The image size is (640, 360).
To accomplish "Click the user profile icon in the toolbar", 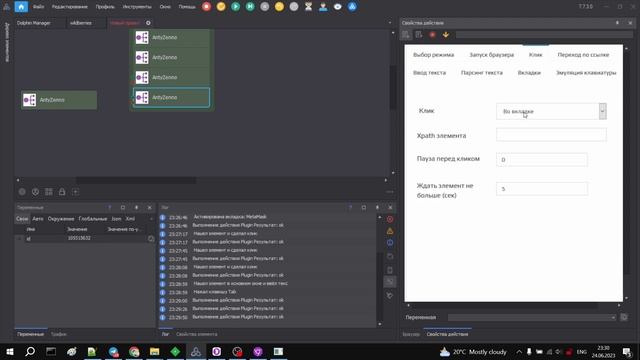I will point(323,7).
